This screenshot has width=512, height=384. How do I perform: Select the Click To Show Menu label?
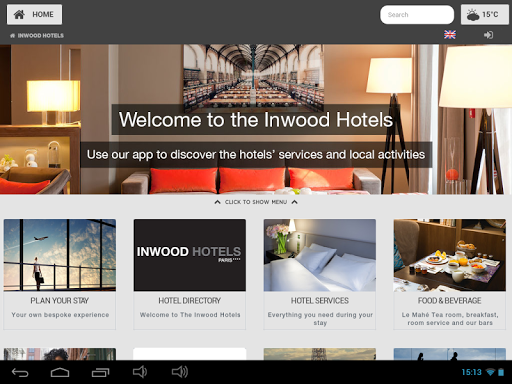(256, 202)
